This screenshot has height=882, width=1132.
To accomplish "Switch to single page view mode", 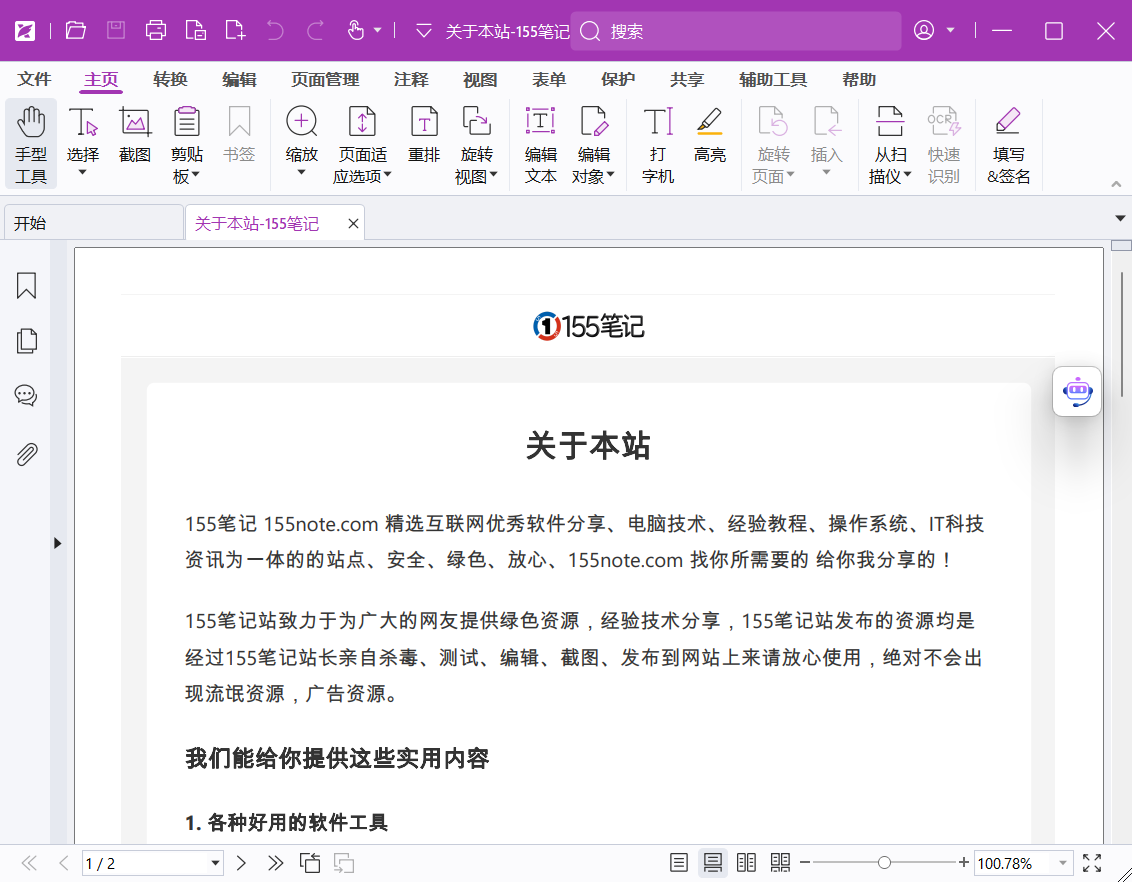I will (x=679, y=863).
